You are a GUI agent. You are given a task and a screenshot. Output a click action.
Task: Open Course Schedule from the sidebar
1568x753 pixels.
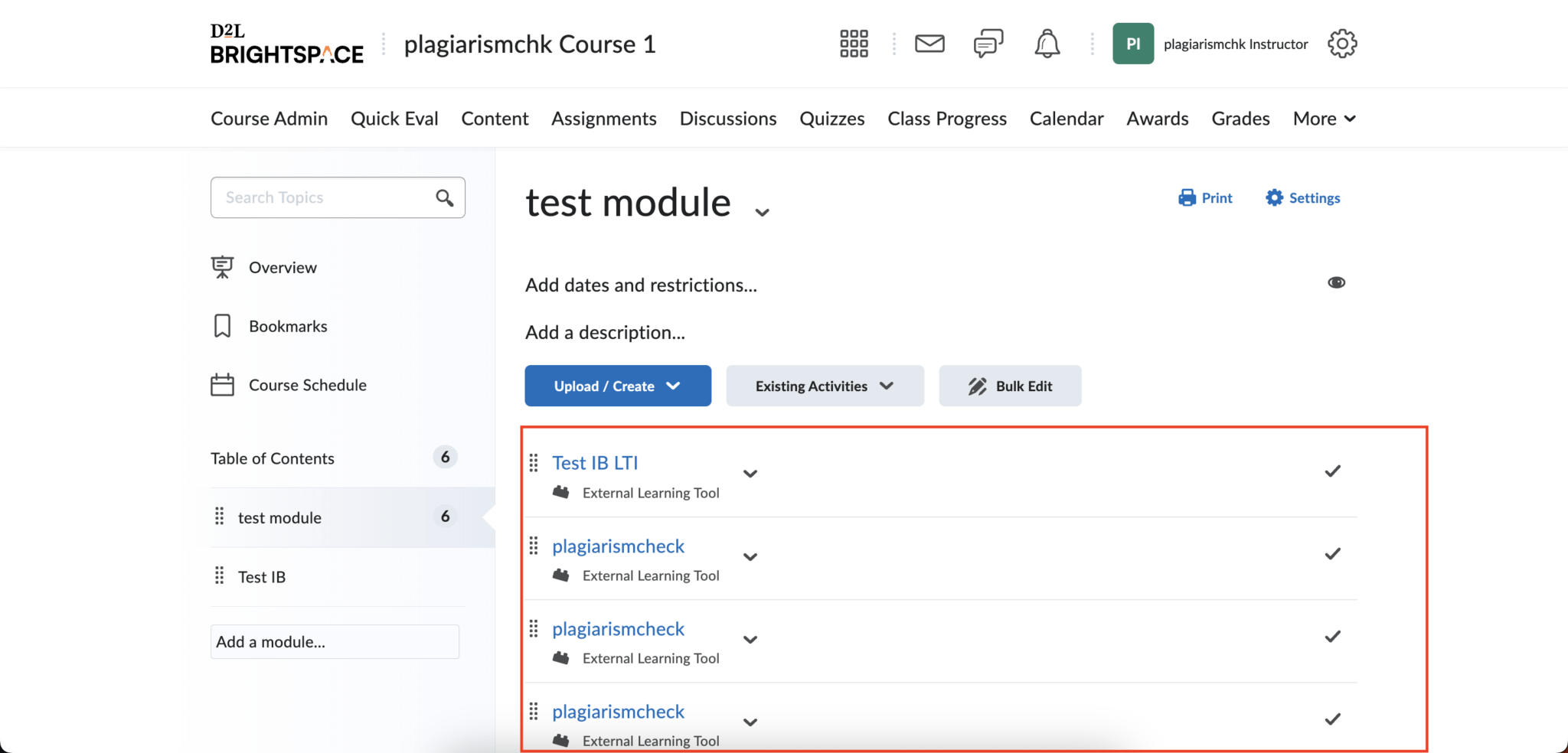point(306,384)
